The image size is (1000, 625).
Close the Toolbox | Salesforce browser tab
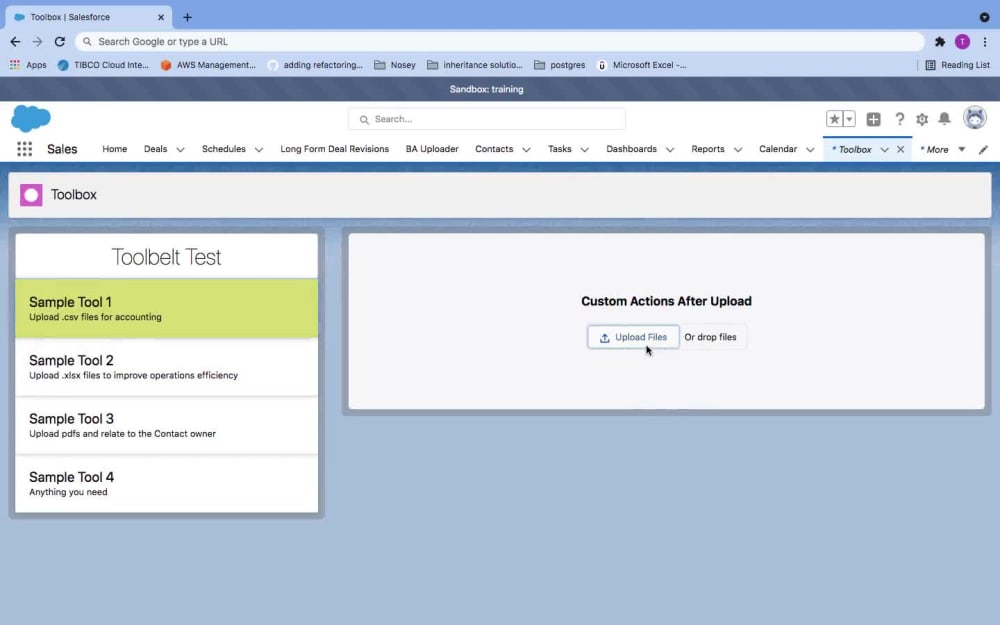(x=161, y=17)
